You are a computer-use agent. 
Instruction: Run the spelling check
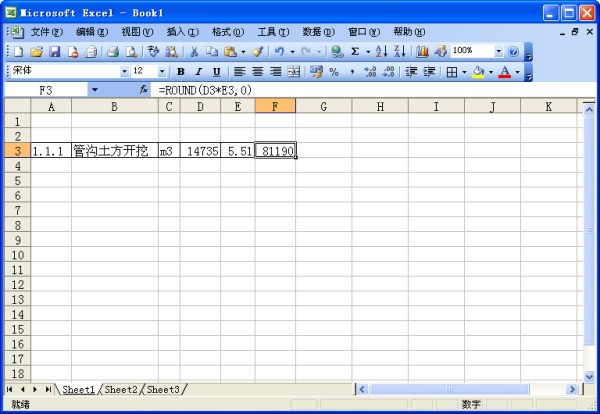pyautogui.click(x=153, y=51)
